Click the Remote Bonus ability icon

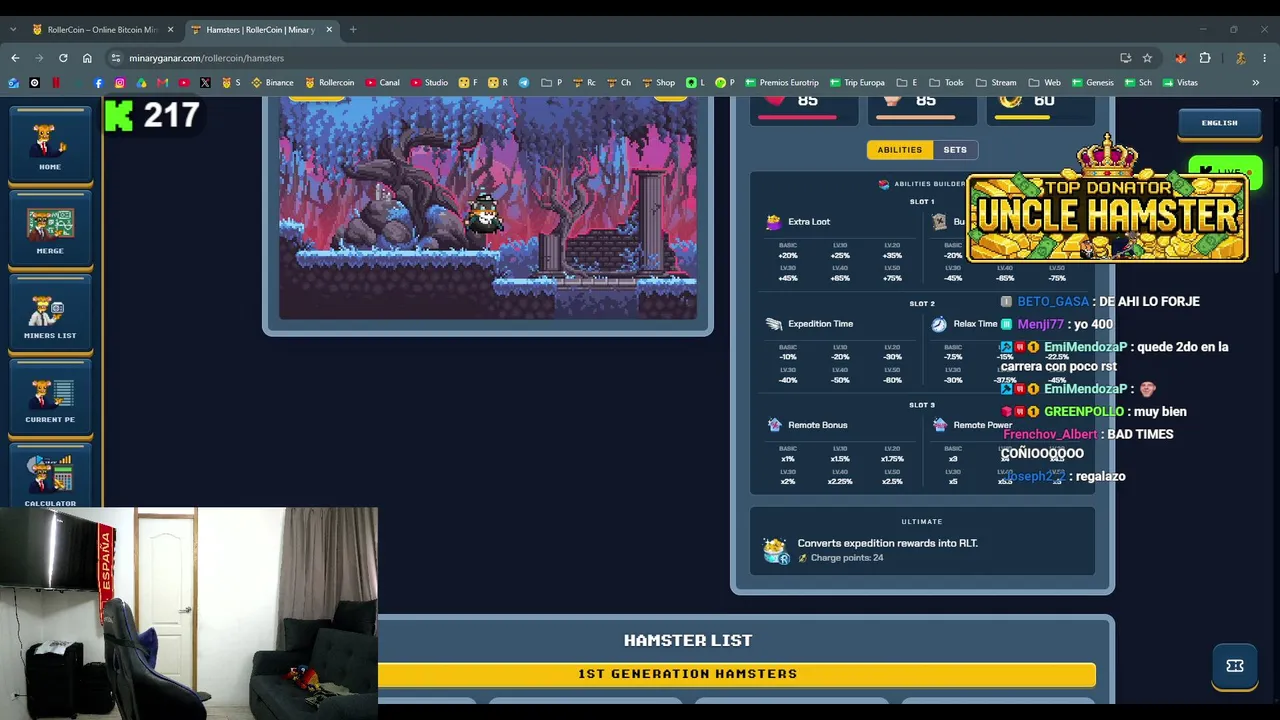(x=774, y=425)
